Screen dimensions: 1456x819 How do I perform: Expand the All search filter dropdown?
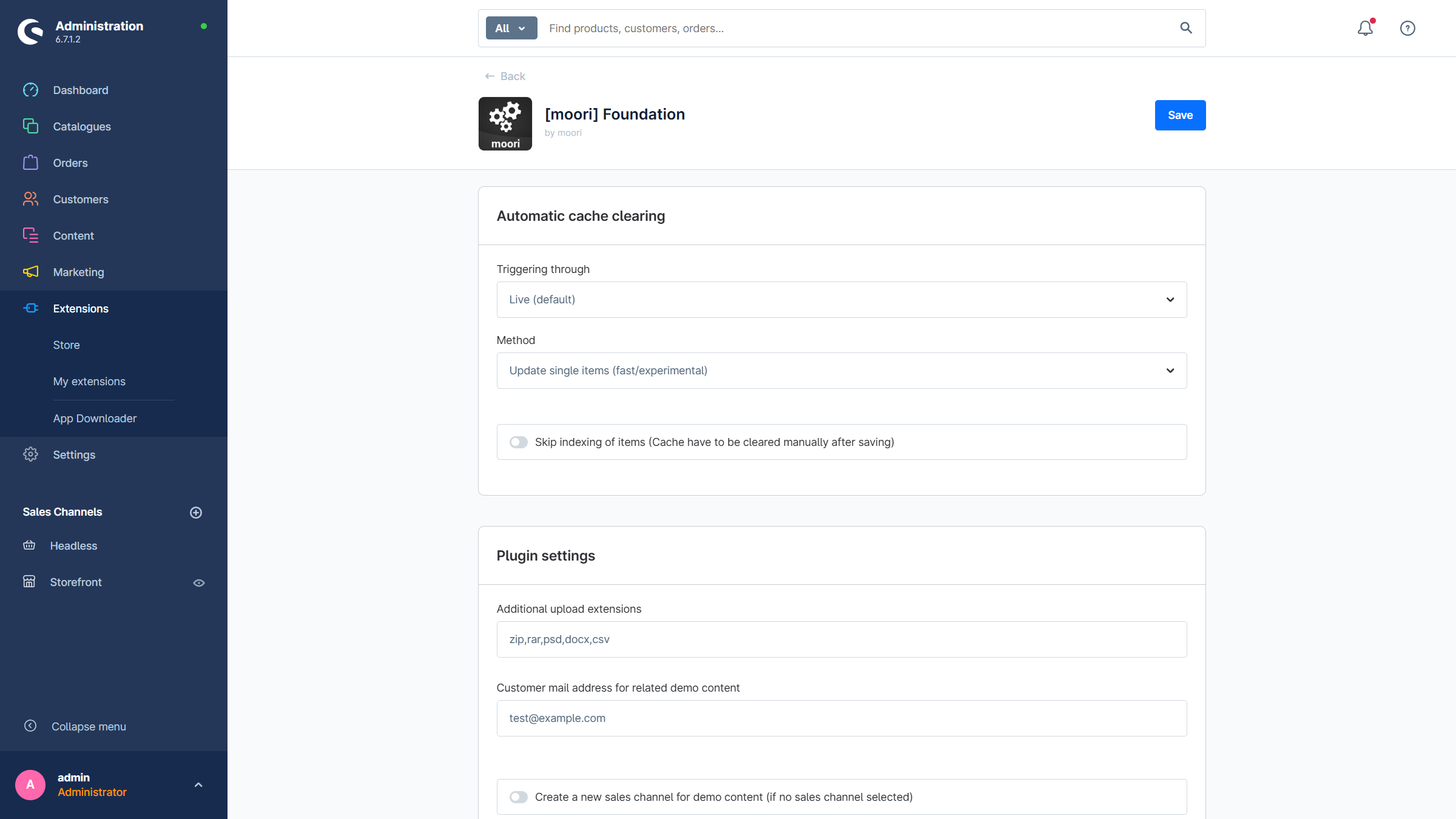coord(511,28)
